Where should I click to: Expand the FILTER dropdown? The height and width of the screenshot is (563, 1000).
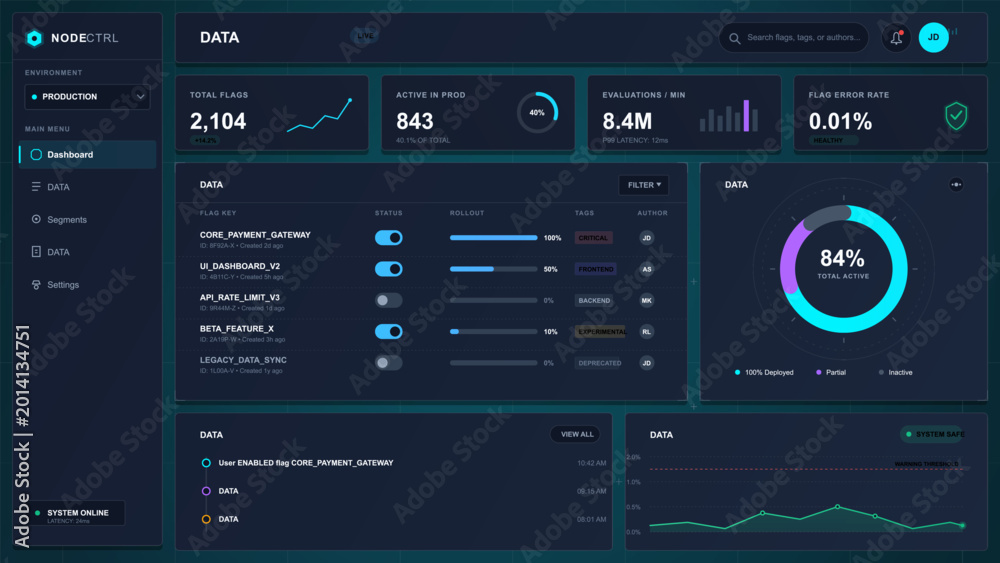tap(643, 185)
